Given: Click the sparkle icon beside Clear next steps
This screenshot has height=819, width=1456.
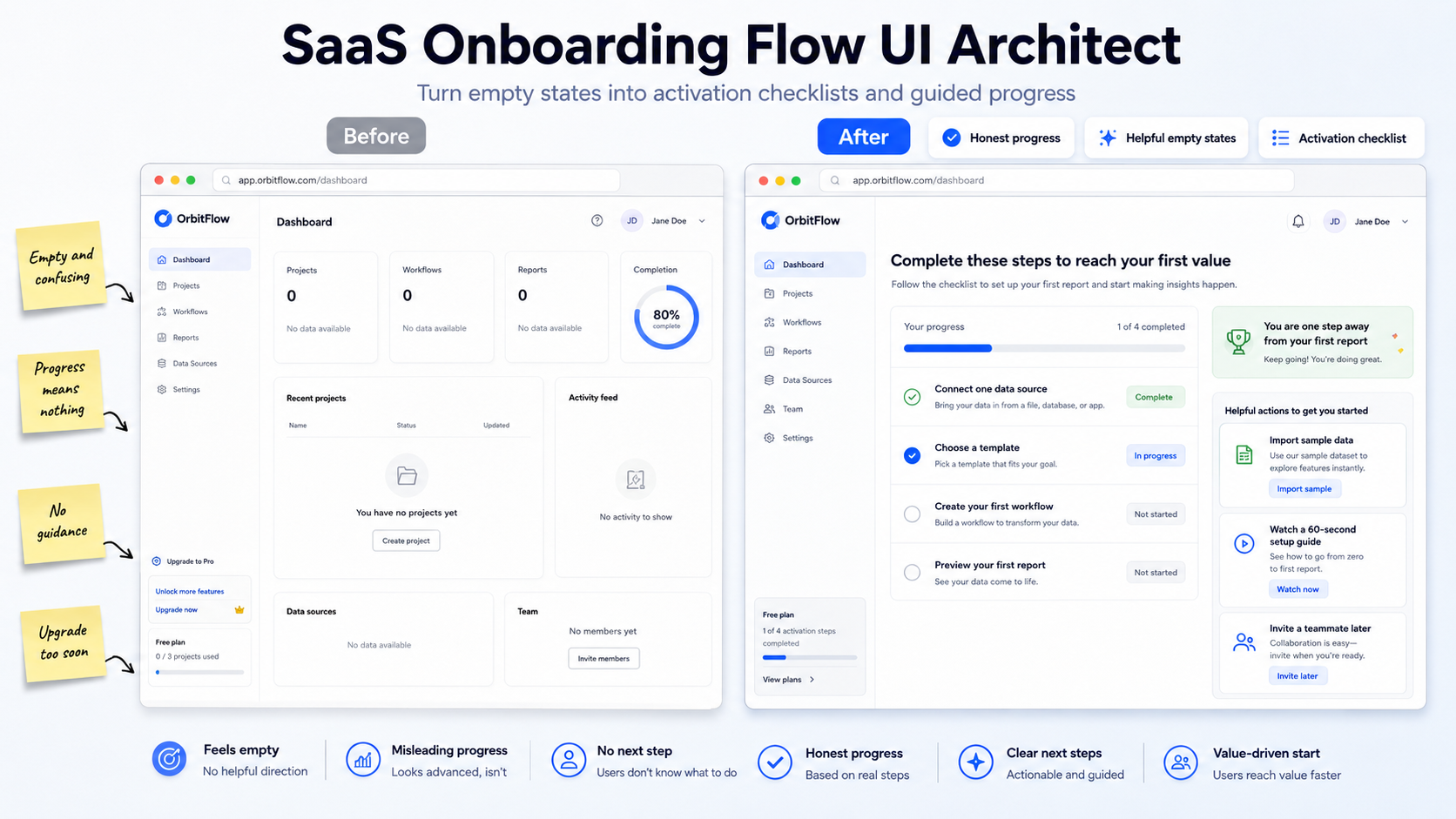Looking at the screenshot, I should pos(976,762).
